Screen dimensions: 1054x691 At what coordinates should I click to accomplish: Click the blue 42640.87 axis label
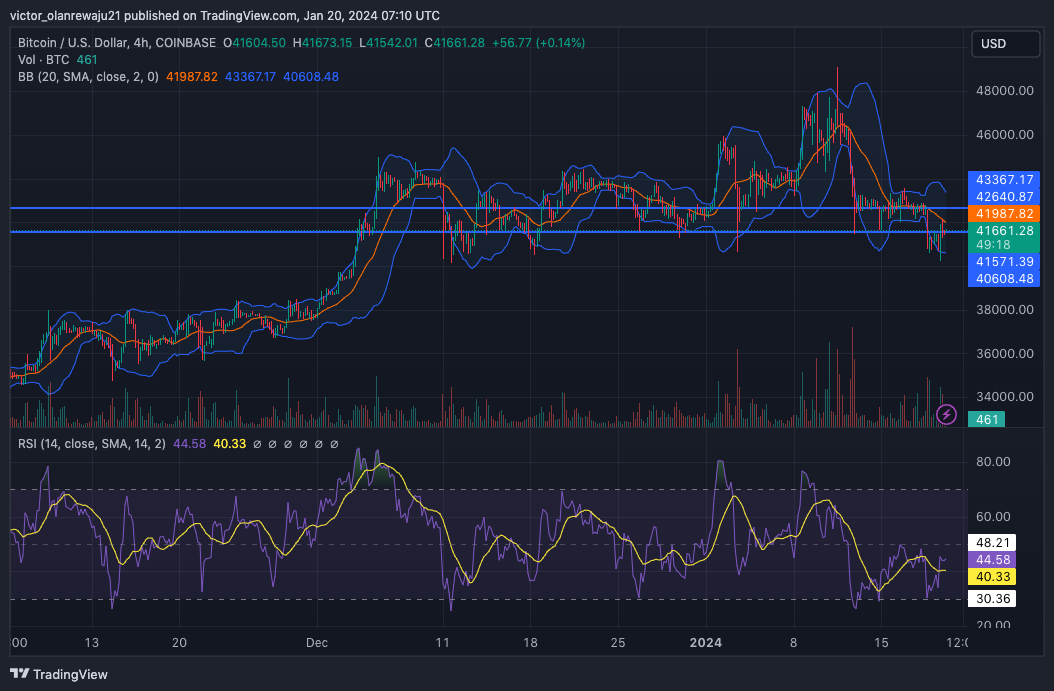[1004, 197]
